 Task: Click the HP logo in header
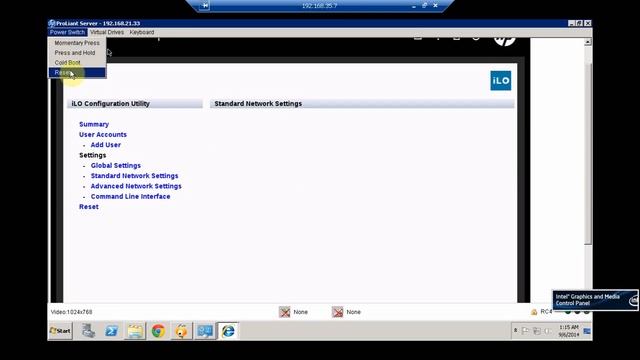tap(504, 41)
